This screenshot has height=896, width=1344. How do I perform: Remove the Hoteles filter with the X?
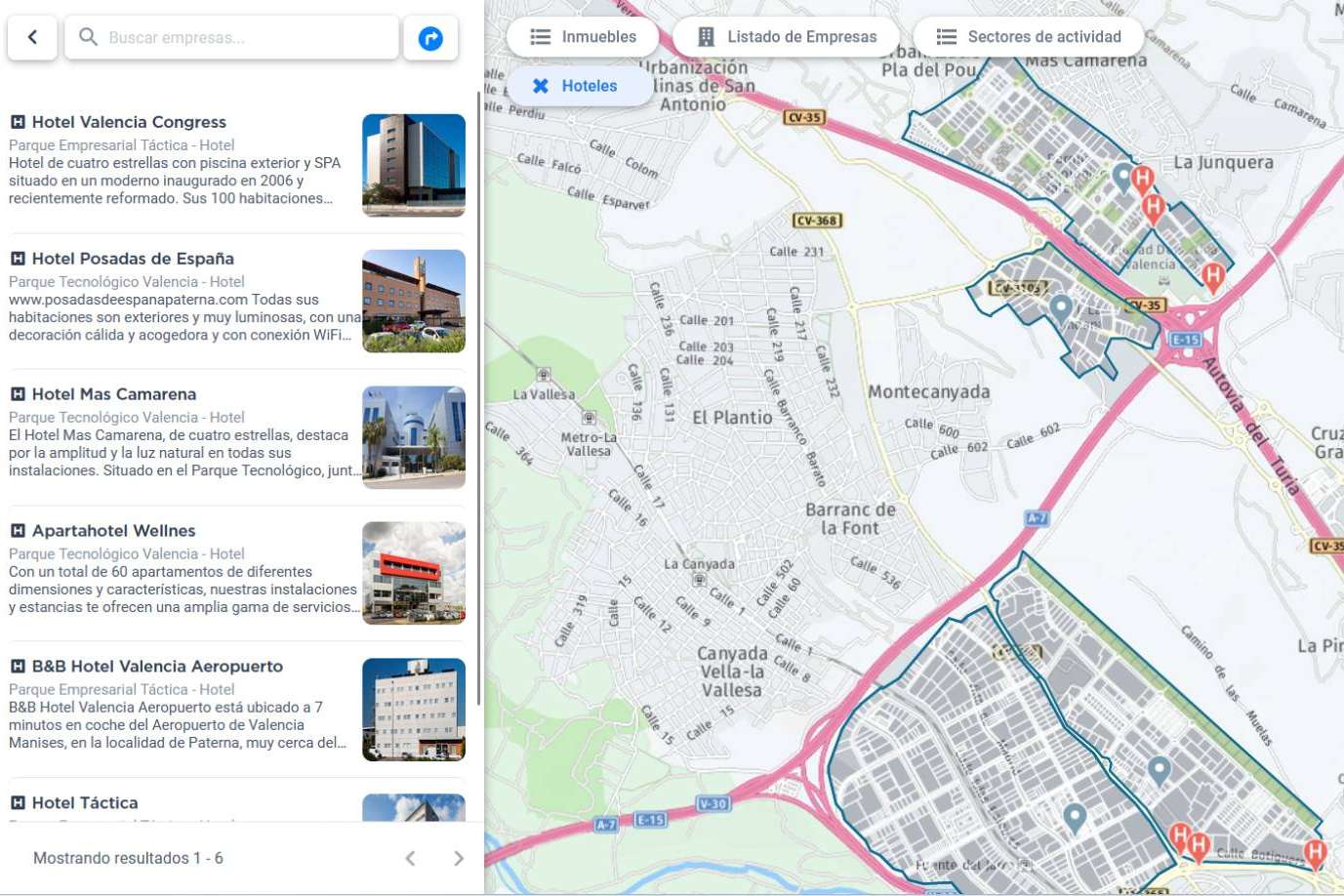point(540,86)
